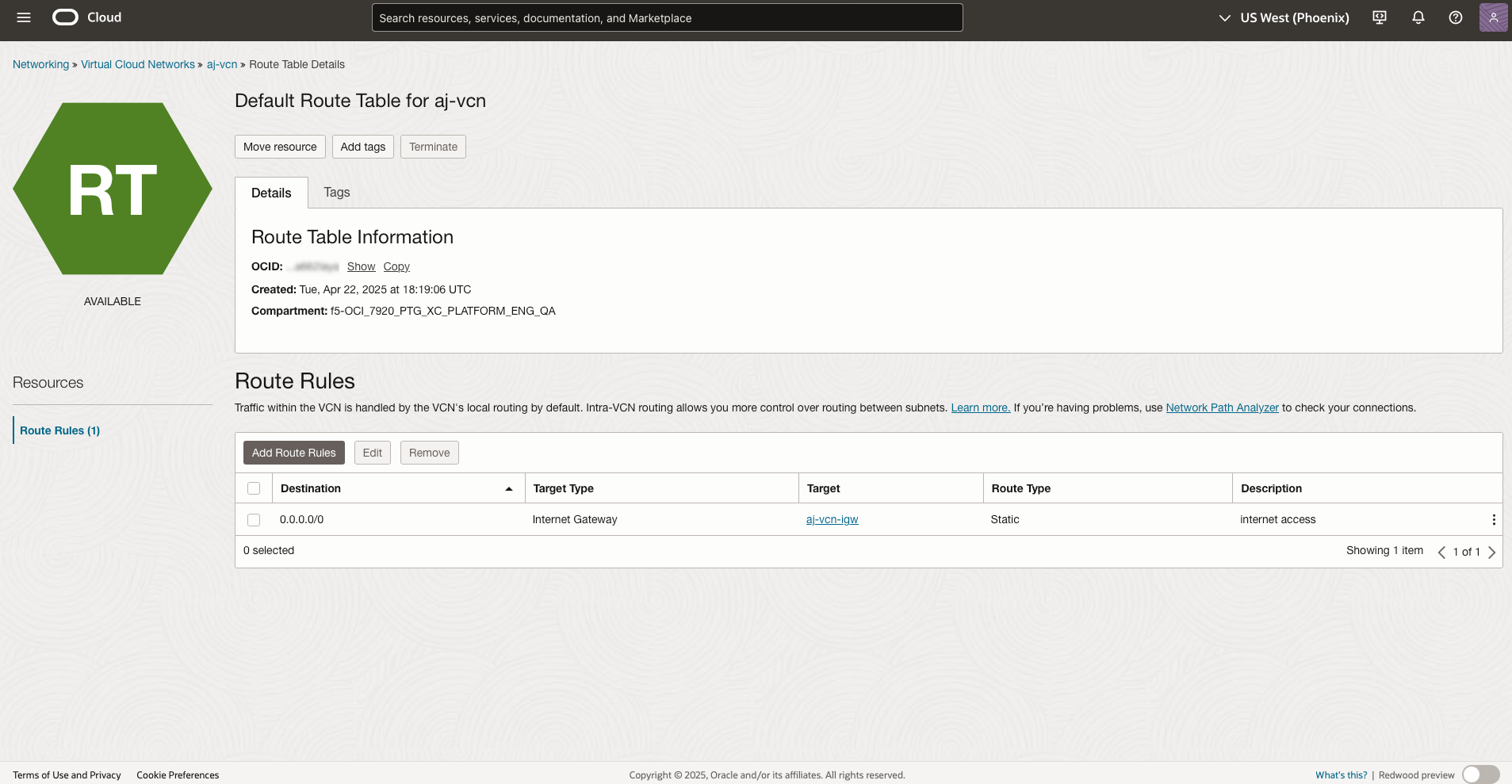Click the previous page chevron
The height and width of the screenshot is (784, 1512).
click(x=1441, y=552)
